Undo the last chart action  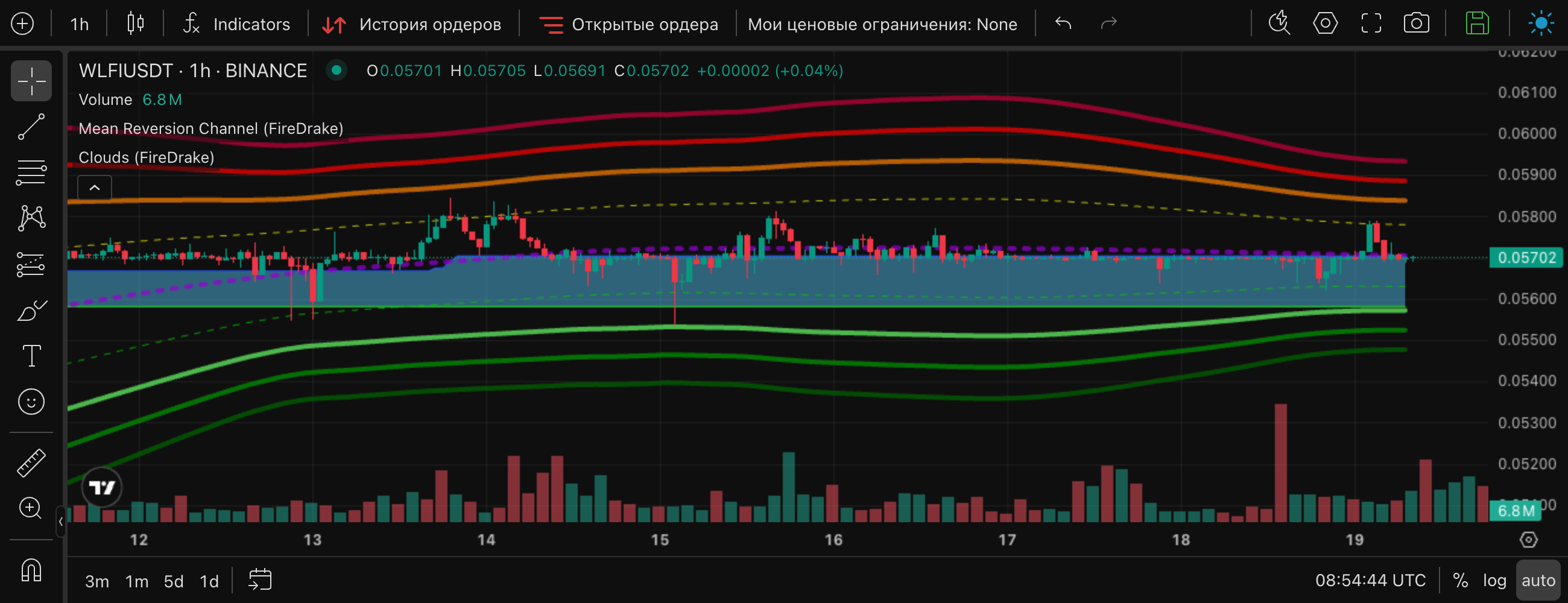1063,24
